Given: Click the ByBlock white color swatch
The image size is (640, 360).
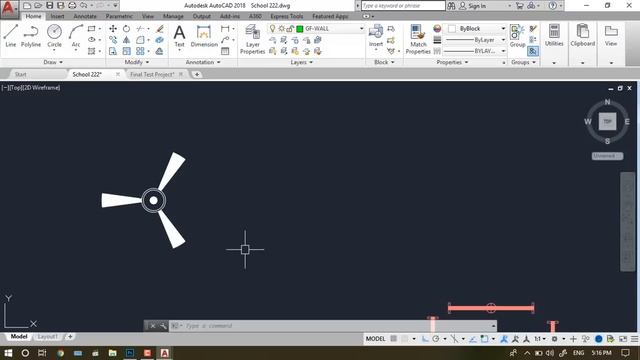Looking at the screenshot, I should 452,29.
